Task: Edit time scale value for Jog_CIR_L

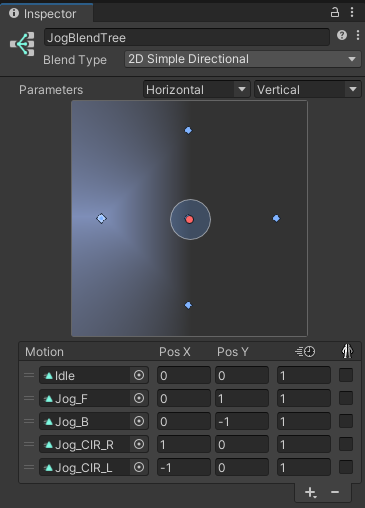Action: point(304,467)
